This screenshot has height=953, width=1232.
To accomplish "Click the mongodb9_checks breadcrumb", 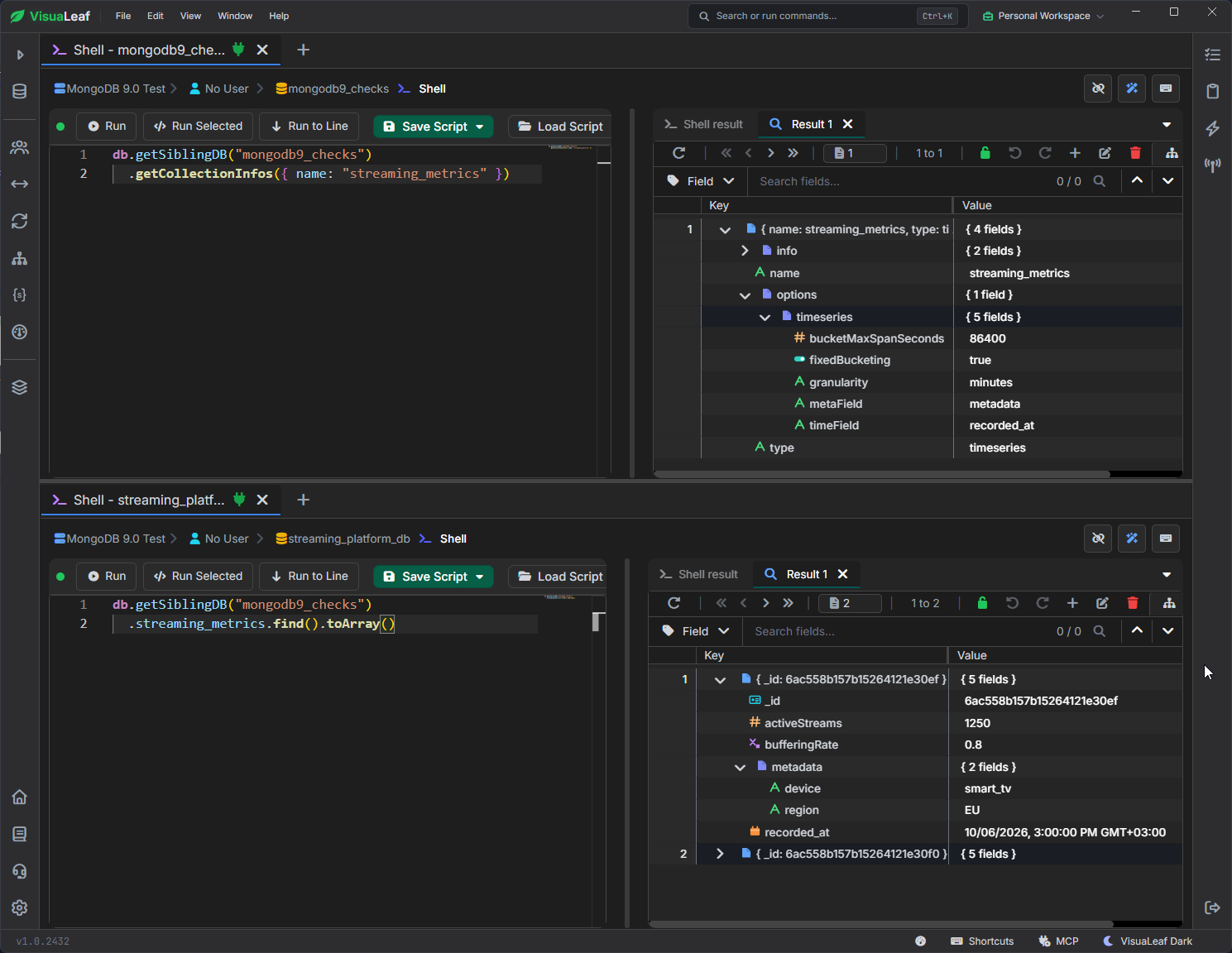I will click(333, 89).
